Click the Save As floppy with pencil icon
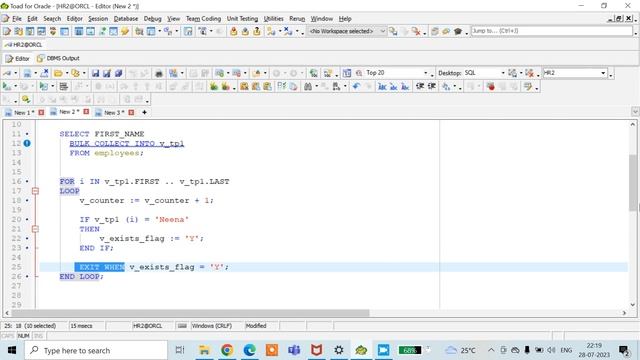640x360 pixels. [x=107, y=73]
